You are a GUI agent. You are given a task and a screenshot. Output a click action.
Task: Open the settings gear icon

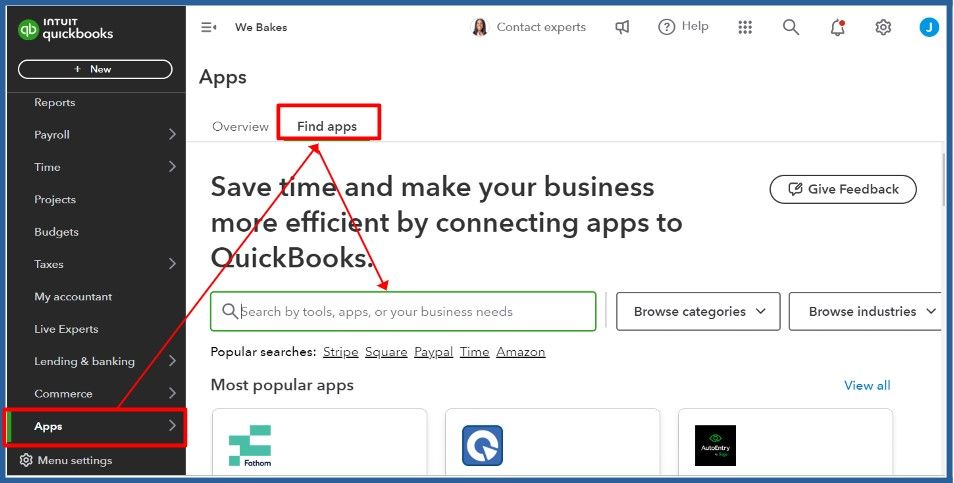[x=883, y=27]
